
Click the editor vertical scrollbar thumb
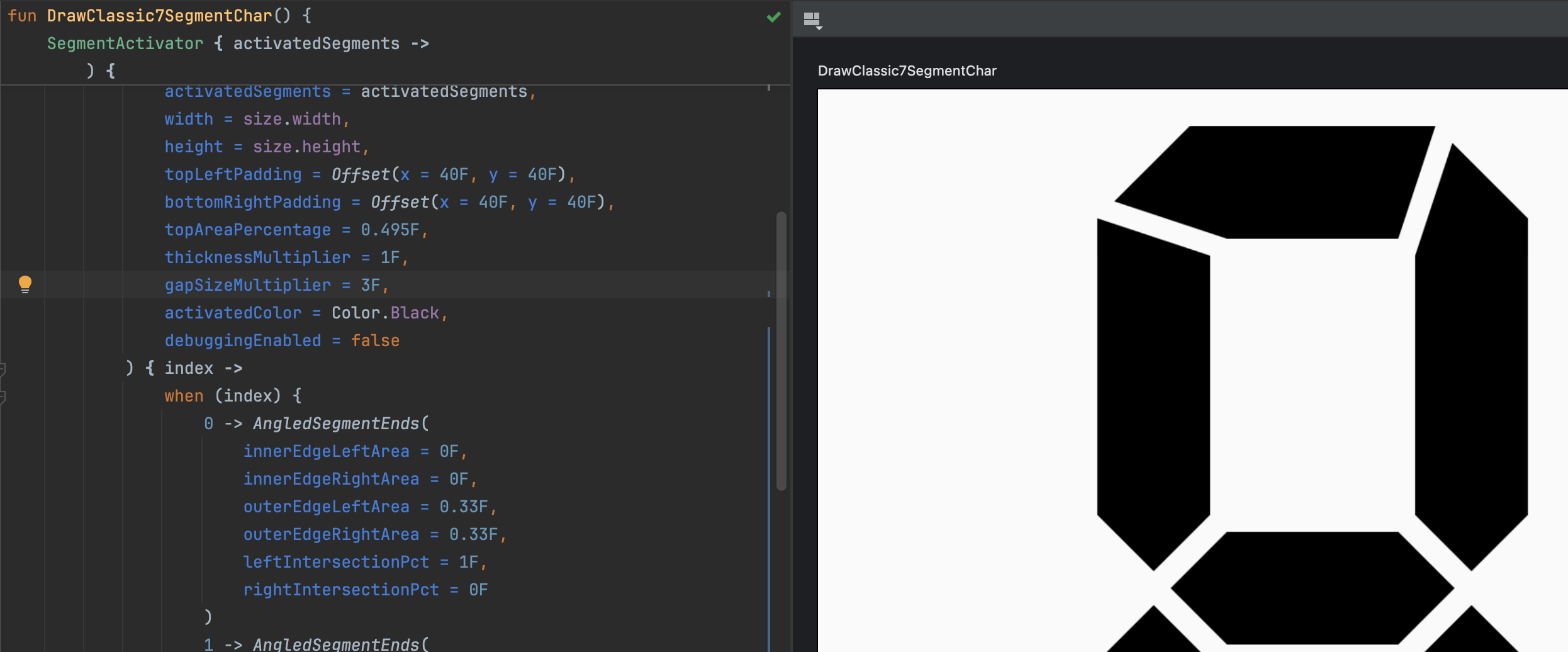coord(781,351)
